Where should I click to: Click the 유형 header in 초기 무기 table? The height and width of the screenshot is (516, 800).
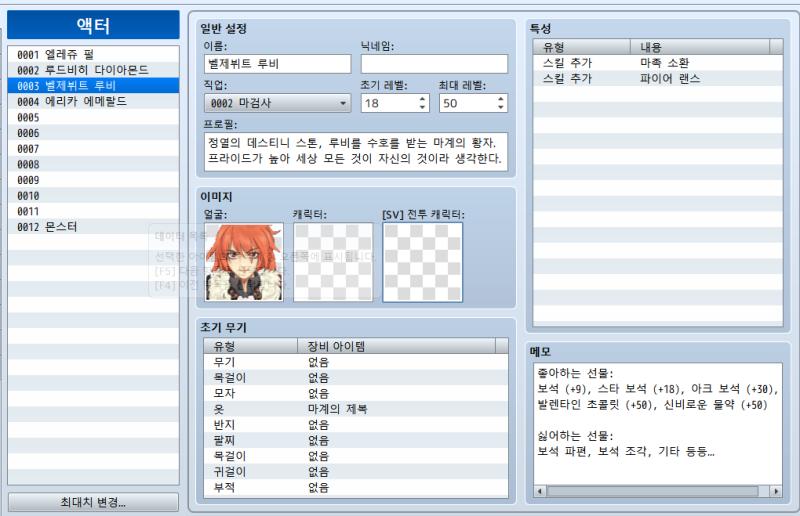tap(251, 346)
